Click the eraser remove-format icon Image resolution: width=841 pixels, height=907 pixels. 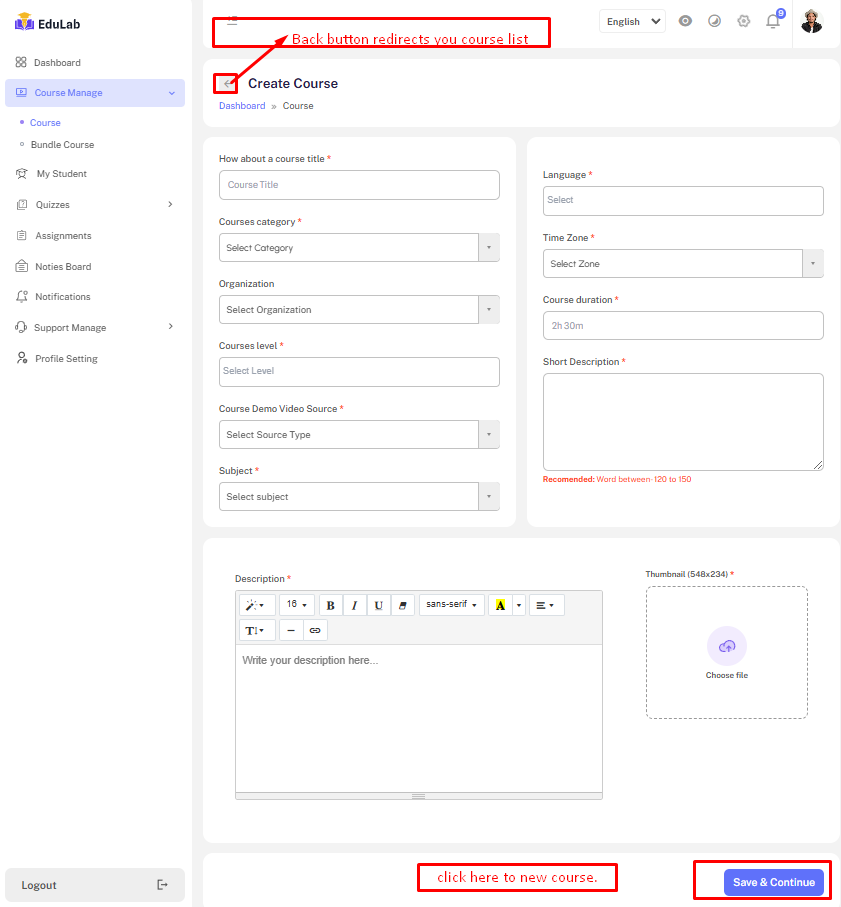click(x=402, y=605)
